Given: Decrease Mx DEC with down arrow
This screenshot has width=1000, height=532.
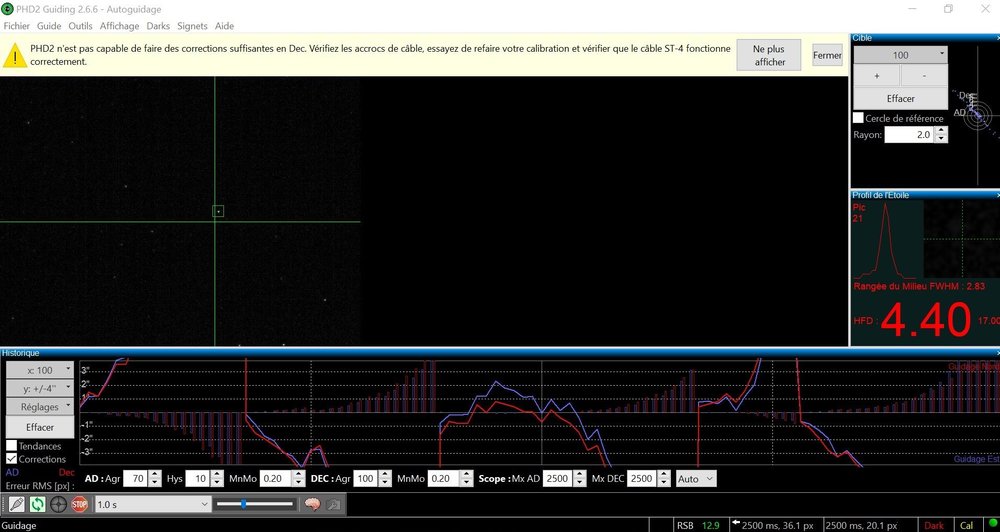Looking at the screenshot, I should pyautogui.click(x=665, y=483).
